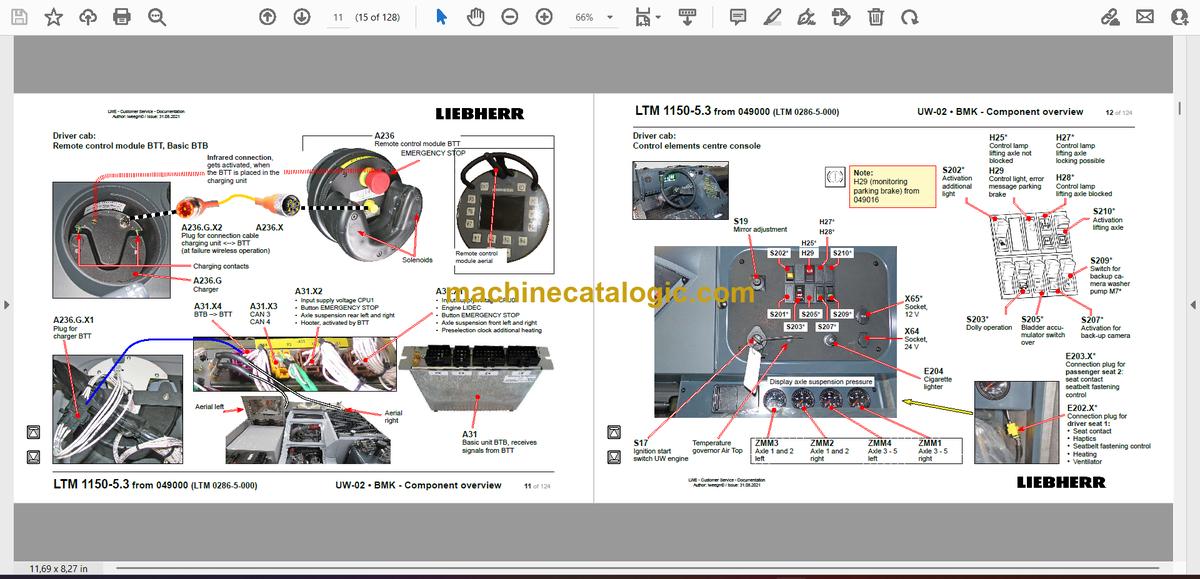This screenshot has height=579, width=1200.
Task: Open the find text magnifier
Action: click(x=156, y=17)
